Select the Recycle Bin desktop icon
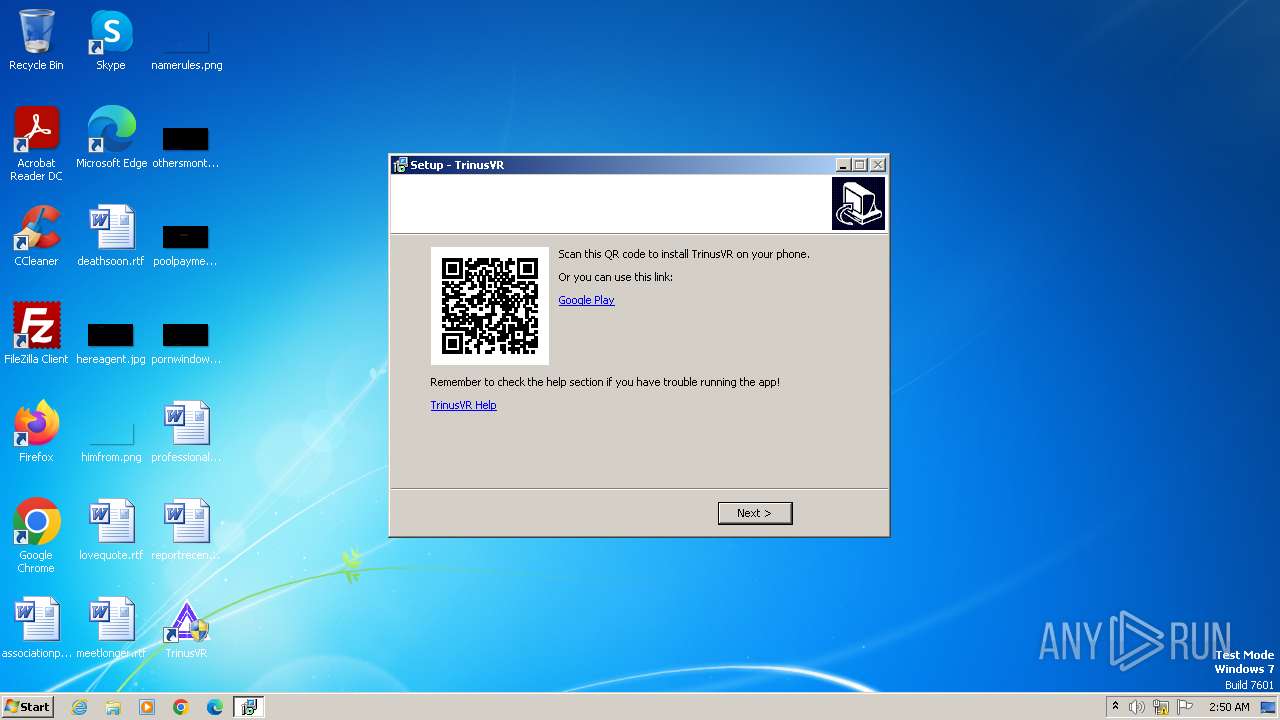The image size is (1280, 720). 36,40
